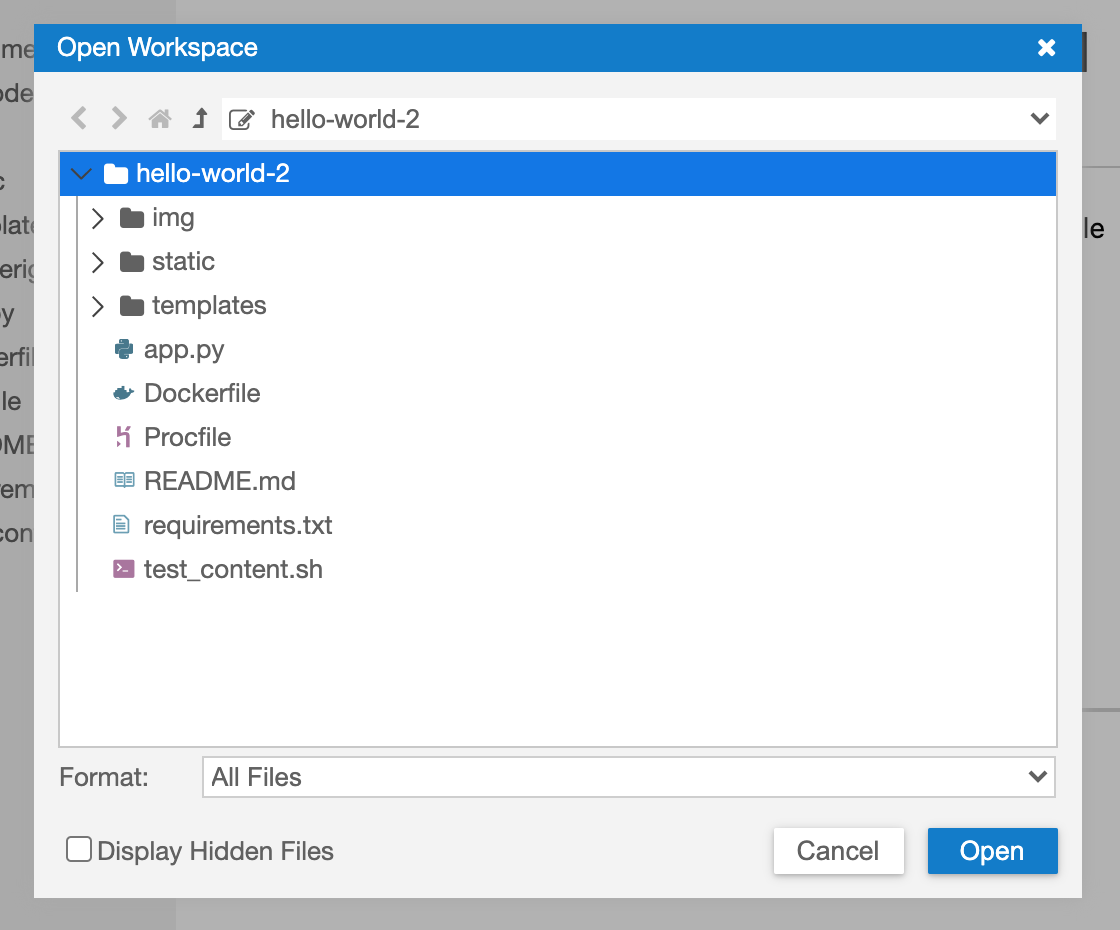Click the img folder icon
This screenshot has width=1120, height=930.
(x=131, y=218)
